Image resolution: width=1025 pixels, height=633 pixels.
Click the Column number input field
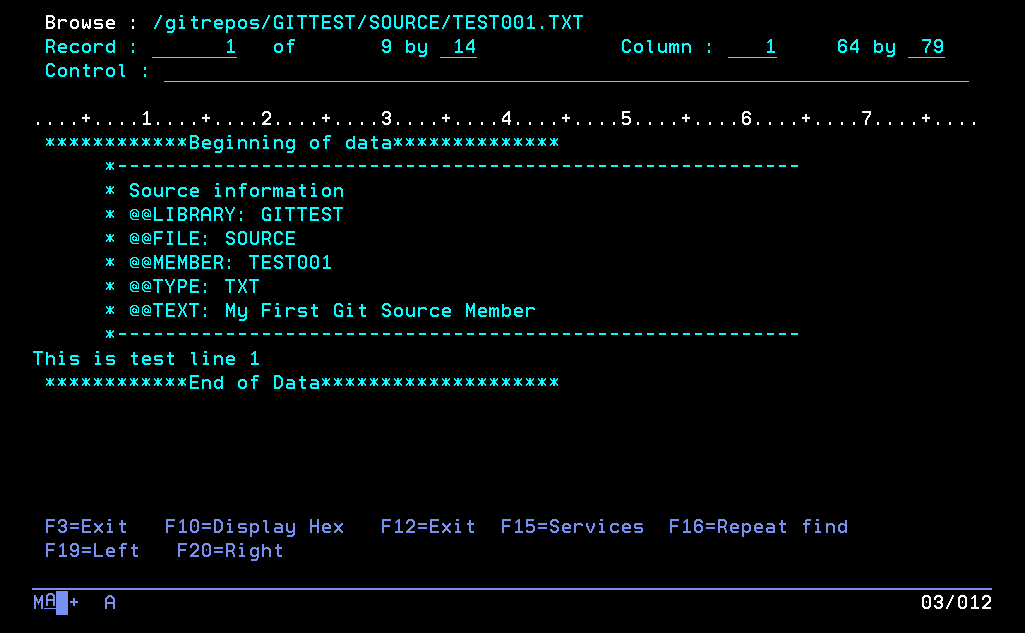click(752, 47)
